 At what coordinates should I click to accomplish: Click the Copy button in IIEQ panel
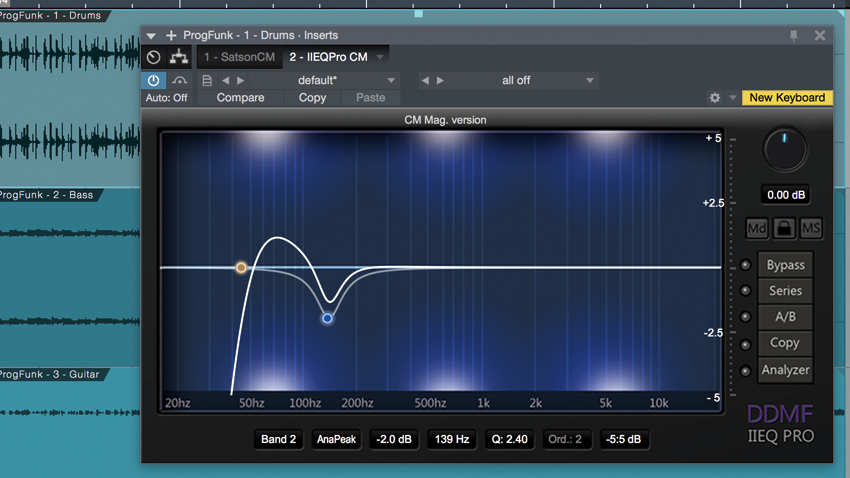(x=785, y=343)
